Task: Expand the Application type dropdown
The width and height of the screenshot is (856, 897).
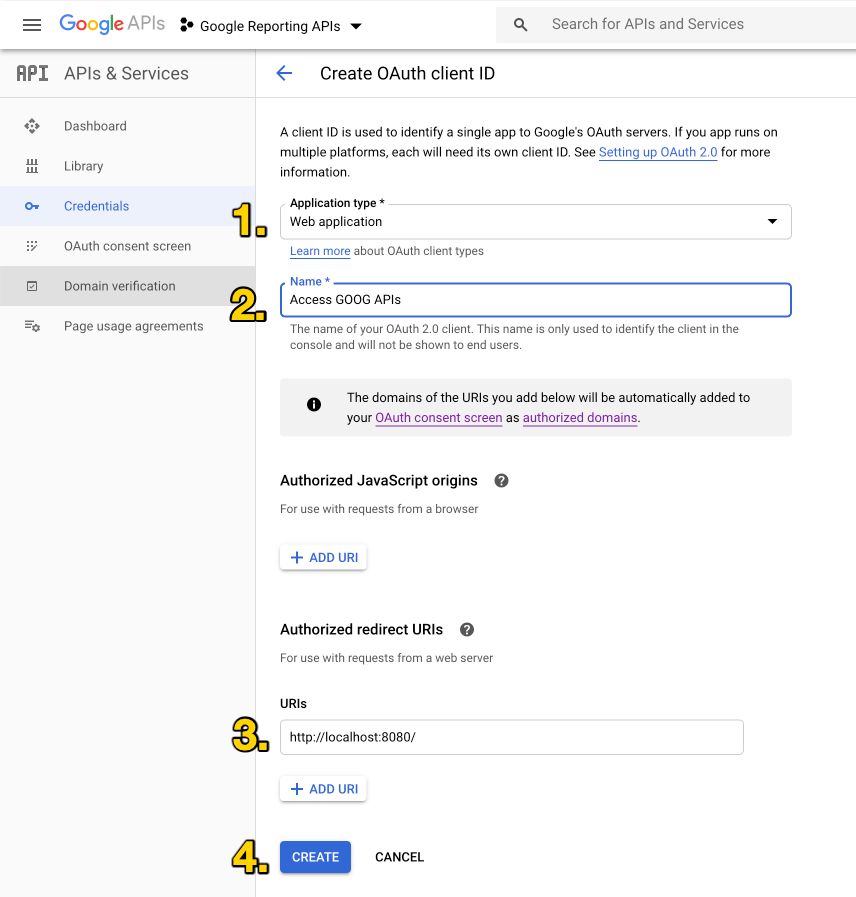Action: tap(536, 222)
